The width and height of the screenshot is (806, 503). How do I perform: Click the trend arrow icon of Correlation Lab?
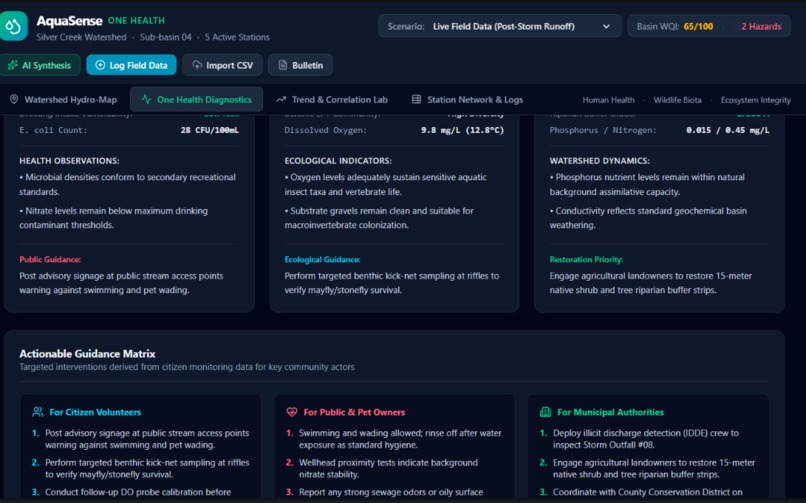281,99
